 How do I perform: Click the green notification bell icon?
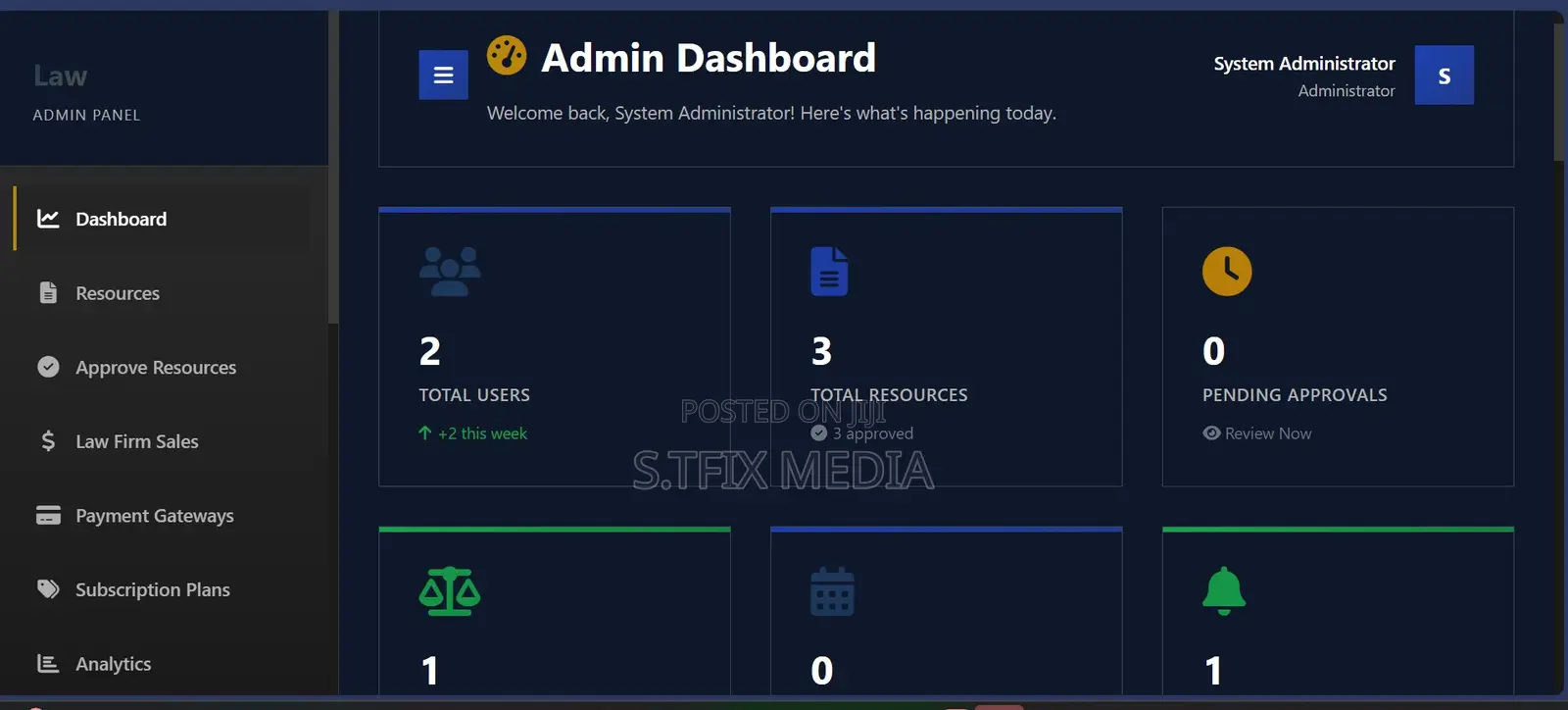click(x=1224, y=591)
